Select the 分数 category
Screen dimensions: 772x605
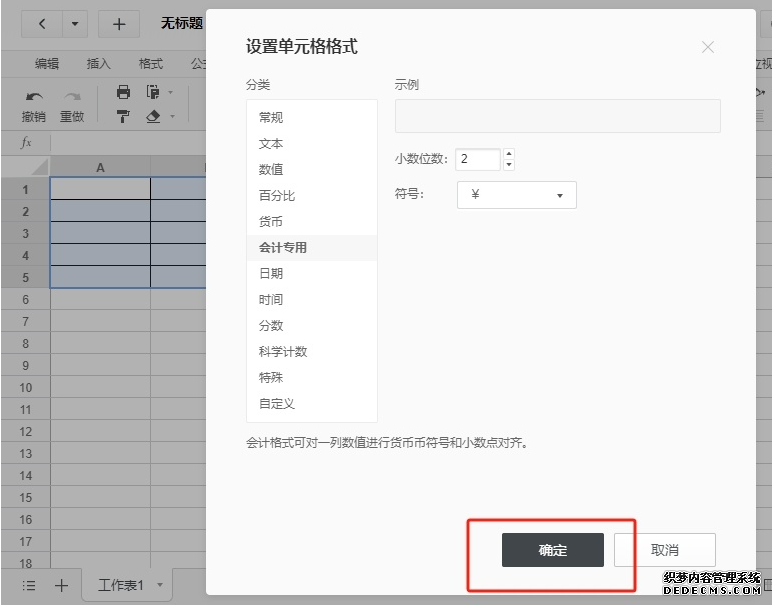tap(312, 326)
